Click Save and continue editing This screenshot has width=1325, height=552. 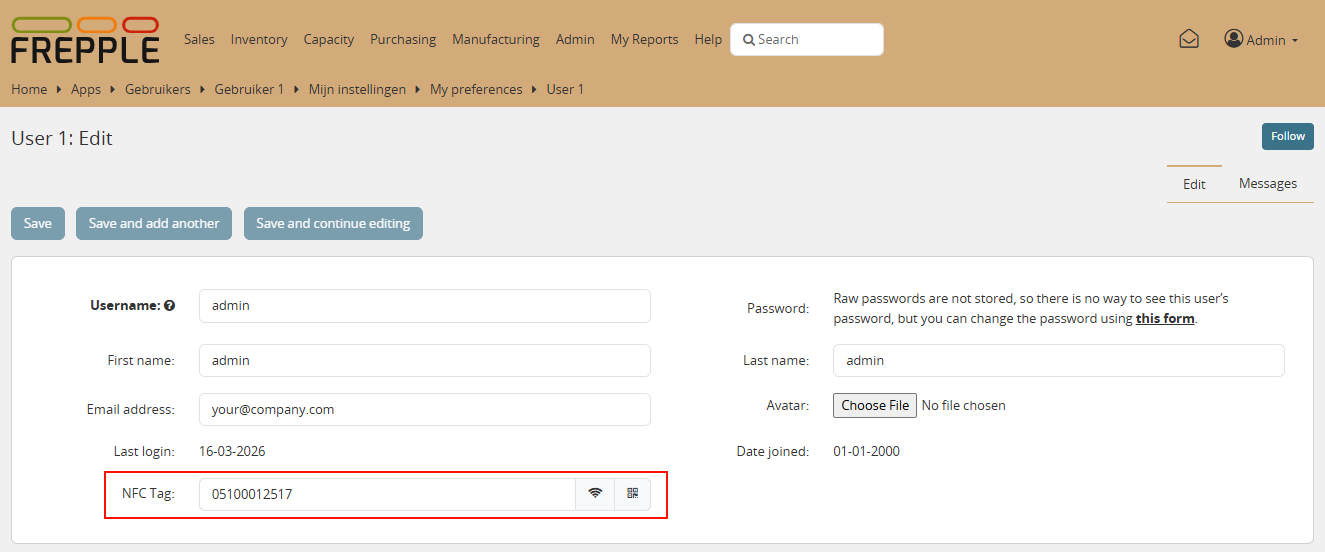click(333, 224)
